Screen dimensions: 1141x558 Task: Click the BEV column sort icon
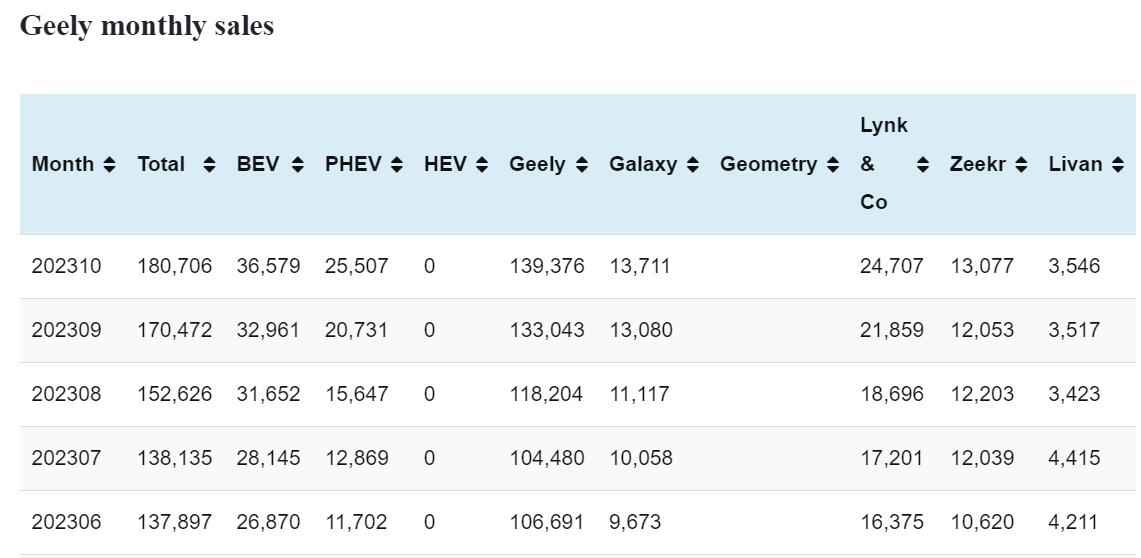pyautogui.click(x=297, y=164)
